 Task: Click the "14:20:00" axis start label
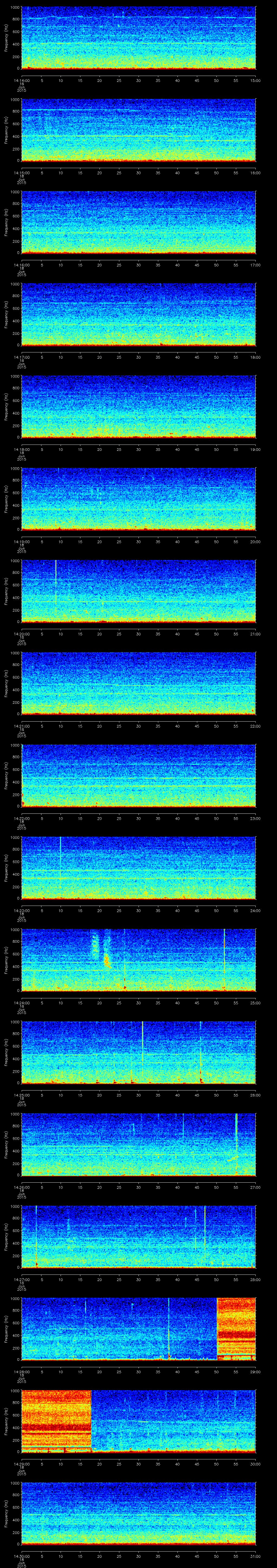click(21, 634)
